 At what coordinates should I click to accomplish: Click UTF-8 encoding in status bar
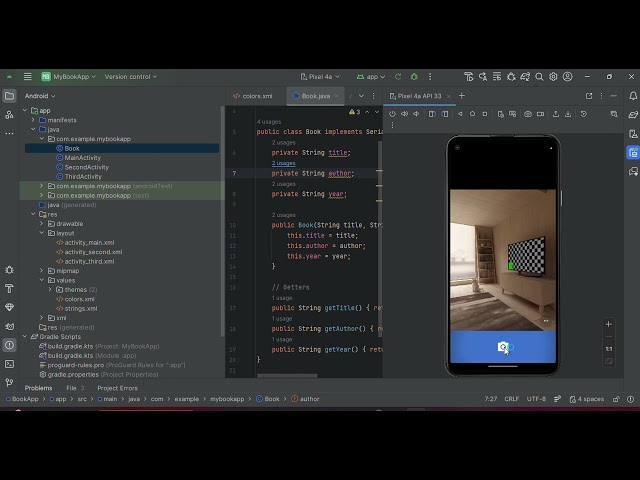click(536, 399)
